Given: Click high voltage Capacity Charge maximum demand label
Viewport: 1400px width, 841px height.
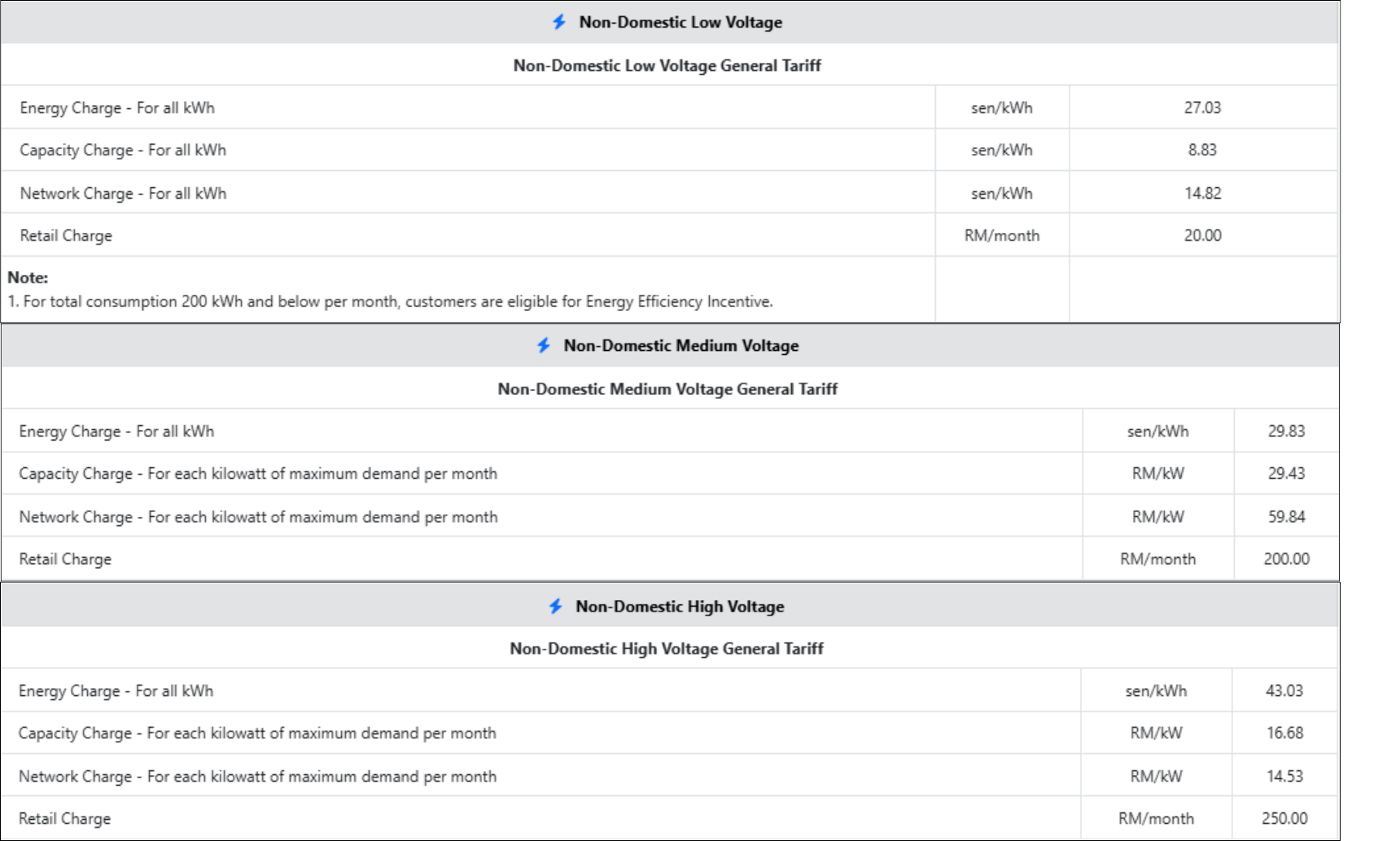Looking at the screenshot, I should 257,733.
